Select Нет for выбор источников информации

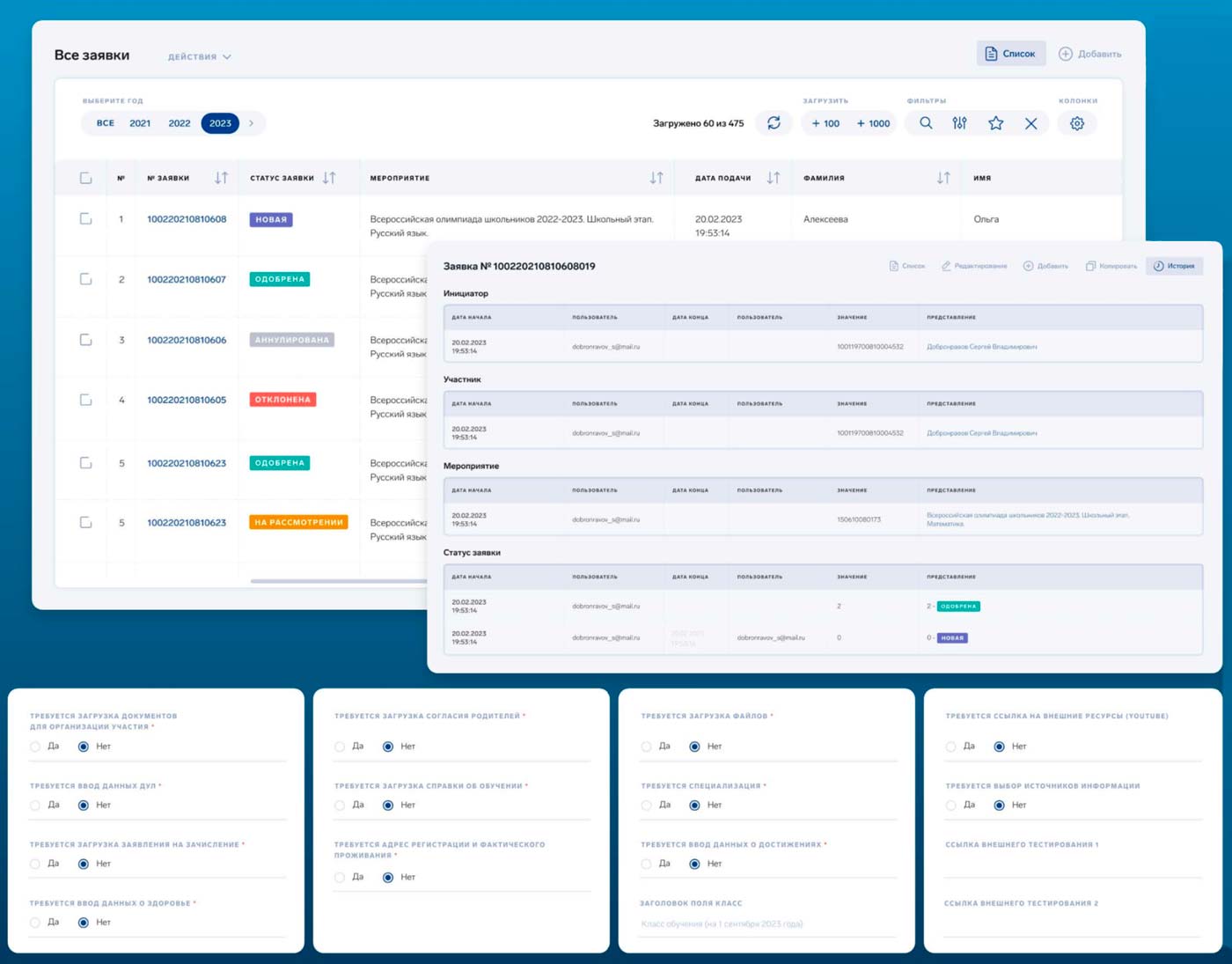[999, 806]
